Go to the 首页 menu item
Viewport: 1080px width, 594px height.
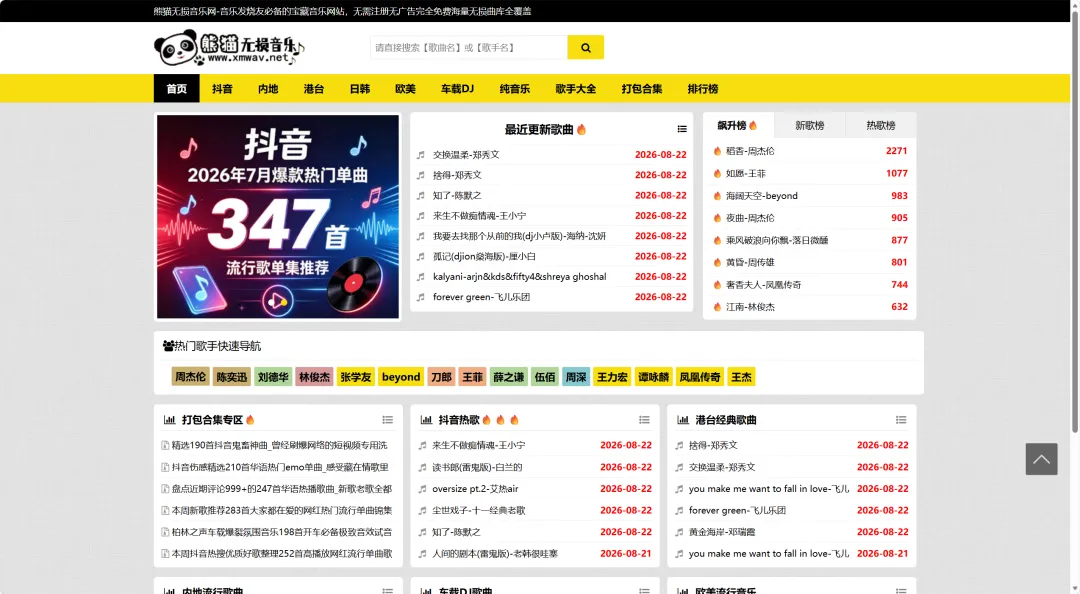(176, 88)
